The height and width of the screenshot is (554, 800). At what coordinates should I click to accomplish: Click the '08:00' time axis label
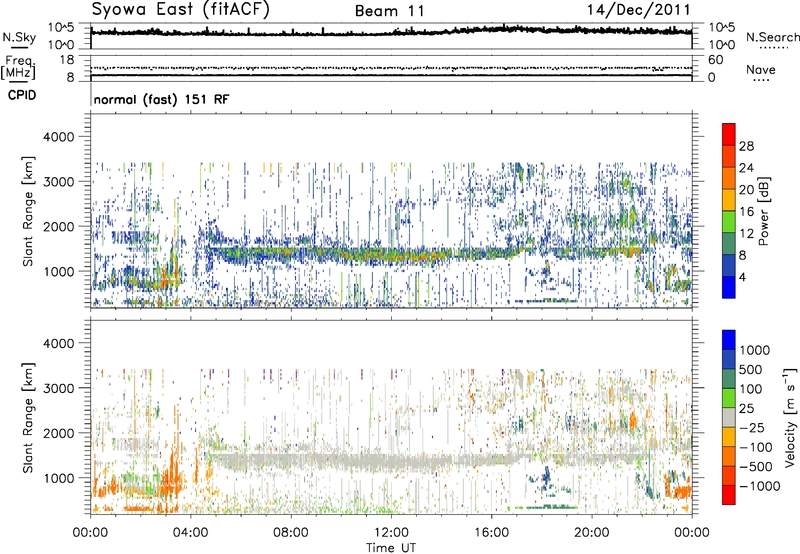coord(291,533)
